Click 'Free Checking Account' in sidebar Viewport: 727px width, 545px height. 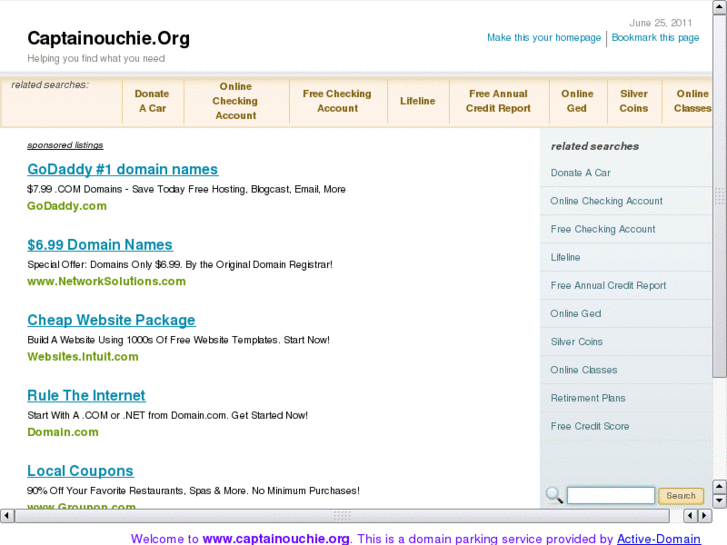click(x=603, y=229)
